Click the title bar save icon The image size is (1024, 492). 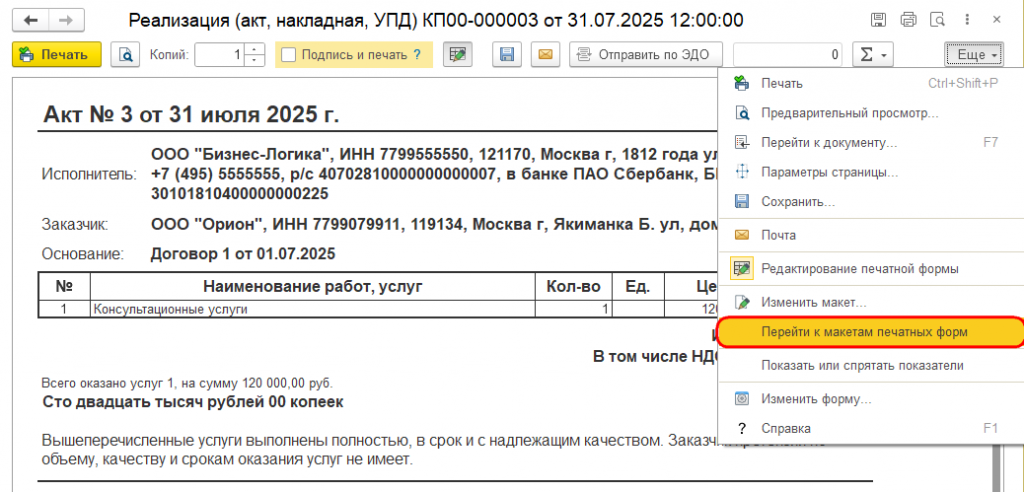pyautogui.click(x=878, y=20)
